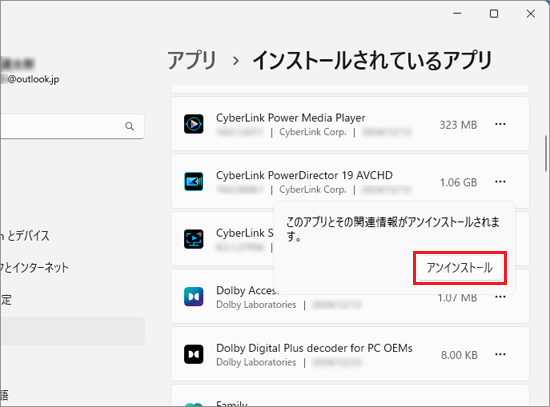
Task: Open more options for CyberLink Power Media Player
Action: tap(500, 124)
